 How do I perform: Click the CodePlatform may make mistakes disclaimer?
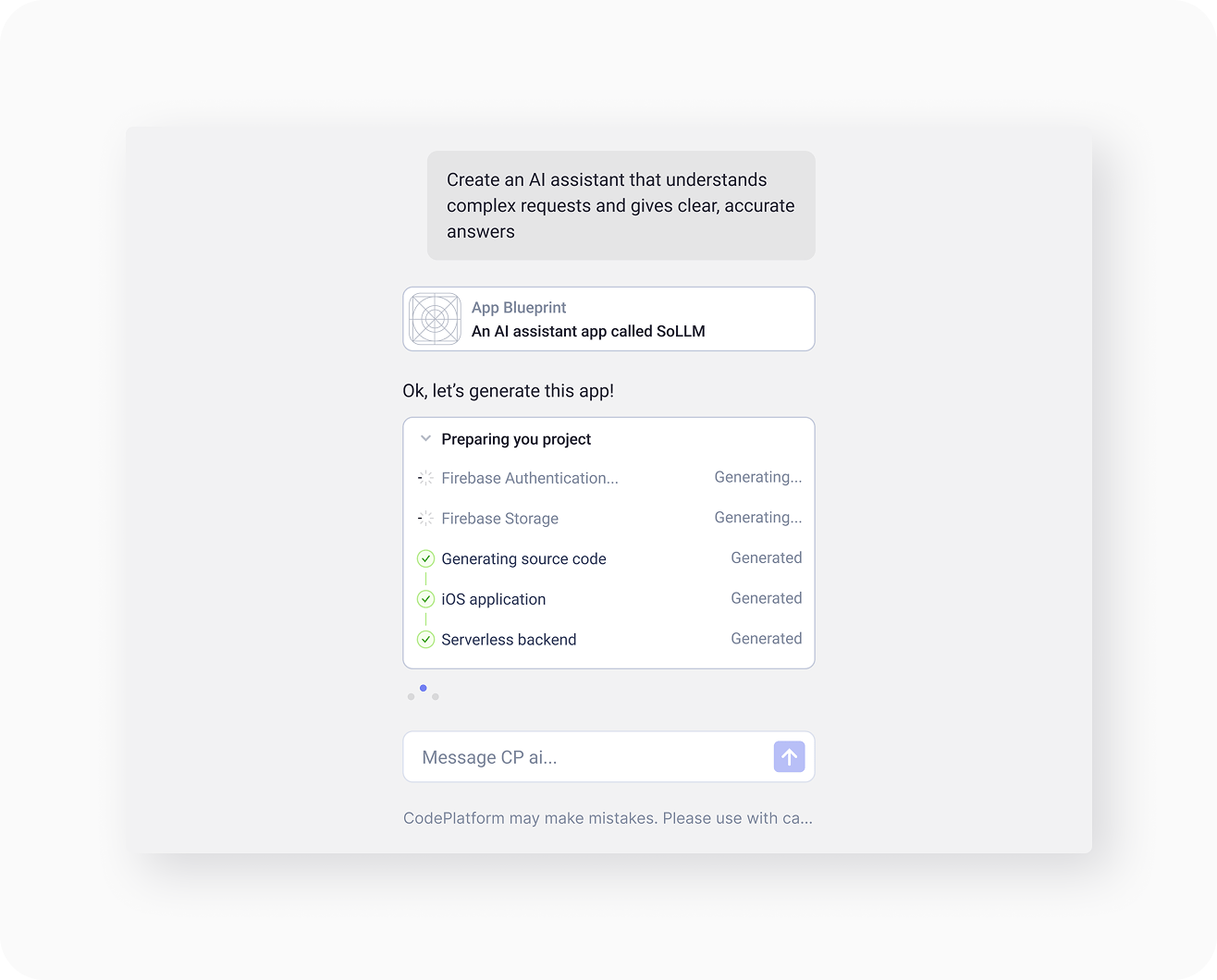pyautogui.click(x=608, y=818)
